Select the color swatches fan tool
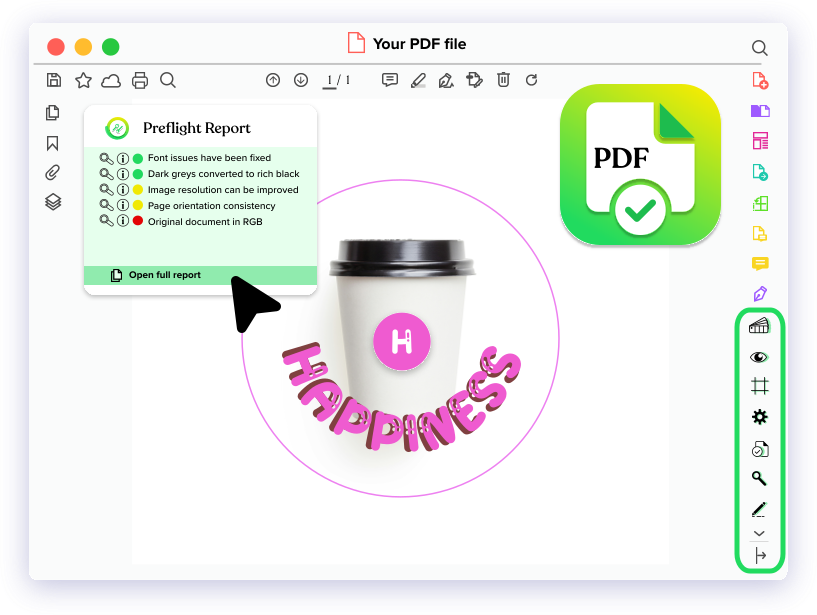Screen dimensions: 817x615 point(759,325)
